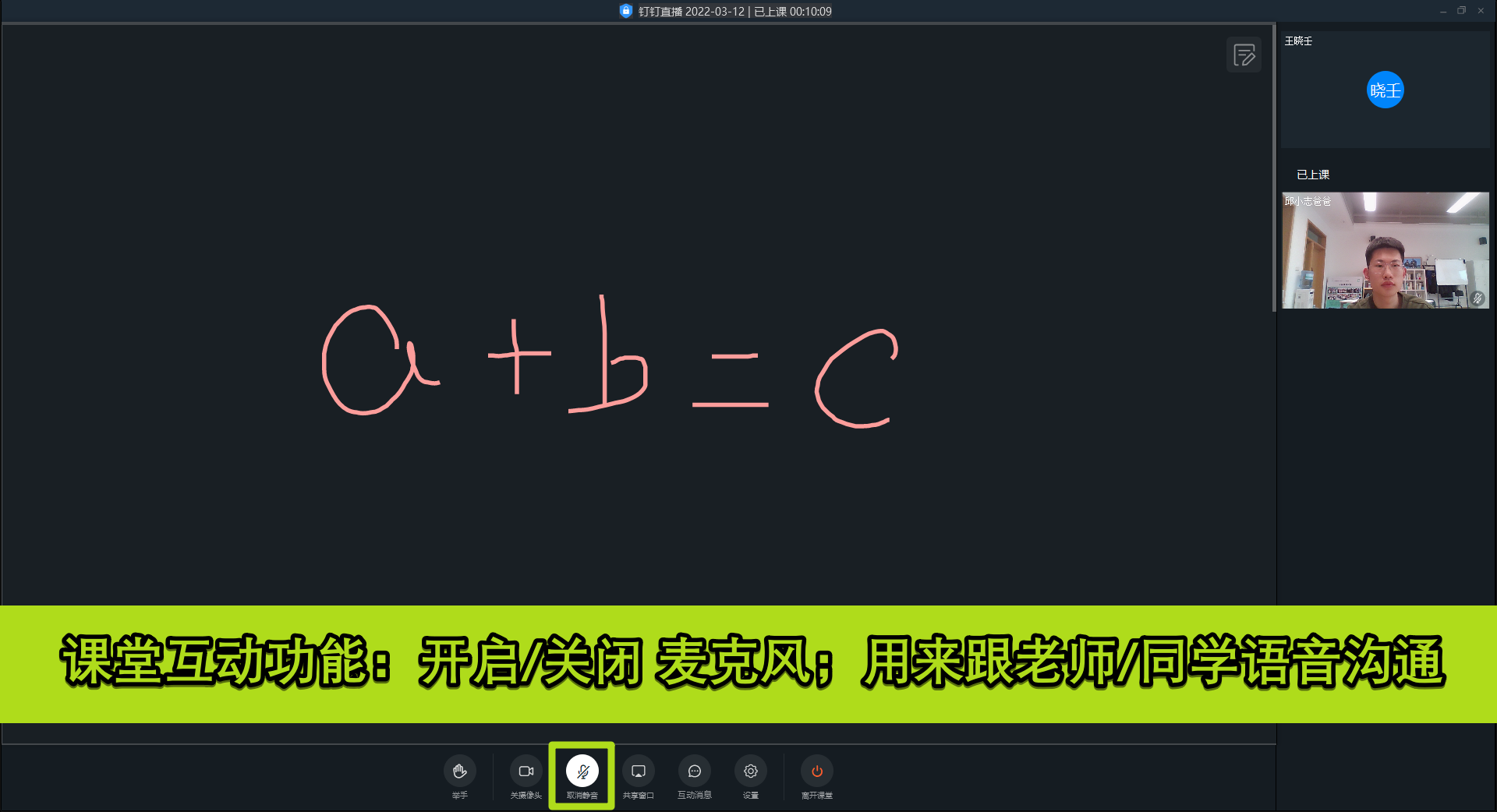This screenshot has width=1497, height=812.
Task: Click the 钉钉直播 2022-03-12 title text
Action: pyautogui.click(x=692, y=12)
